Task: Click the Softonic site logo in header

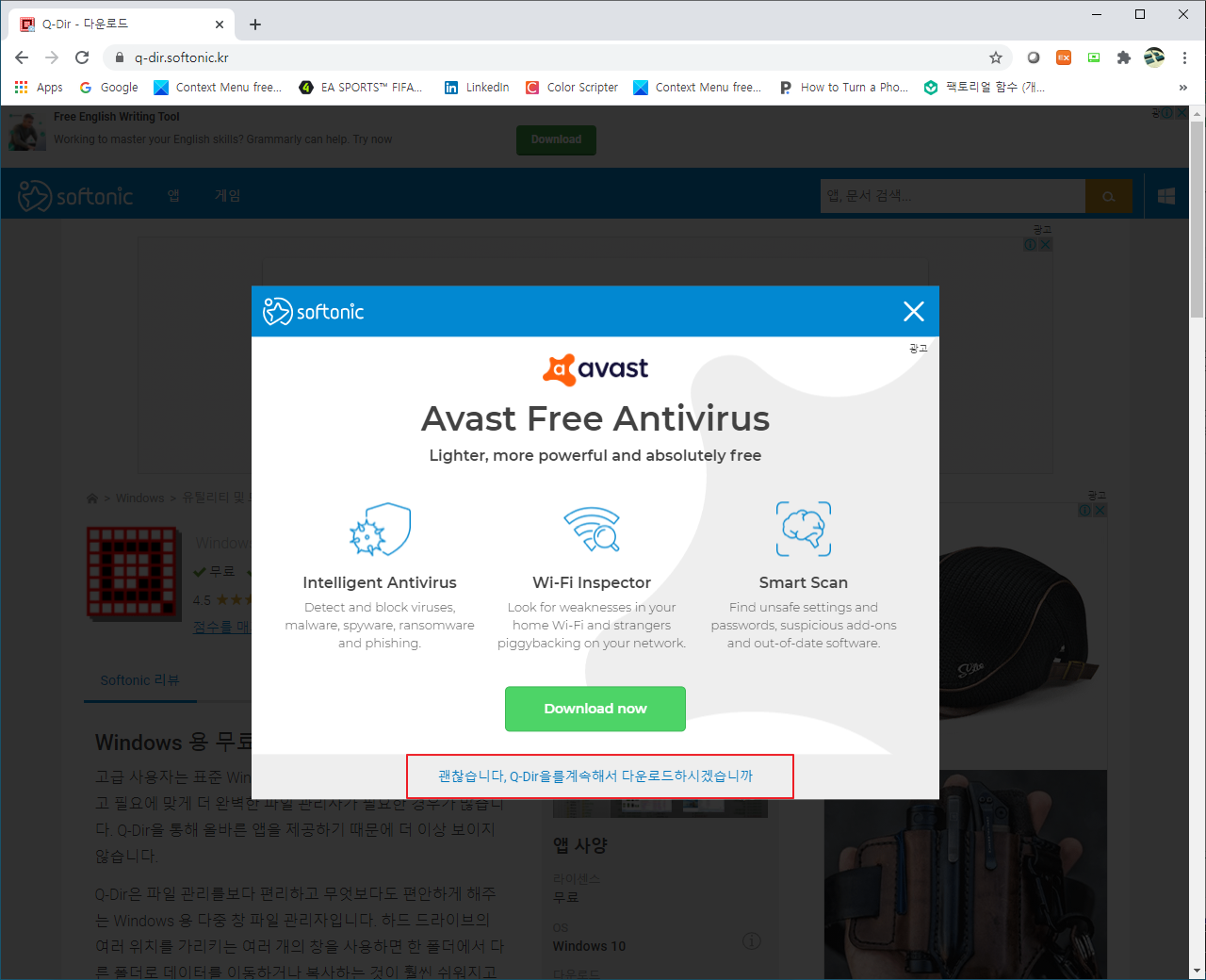Action: tap(76, 196)
